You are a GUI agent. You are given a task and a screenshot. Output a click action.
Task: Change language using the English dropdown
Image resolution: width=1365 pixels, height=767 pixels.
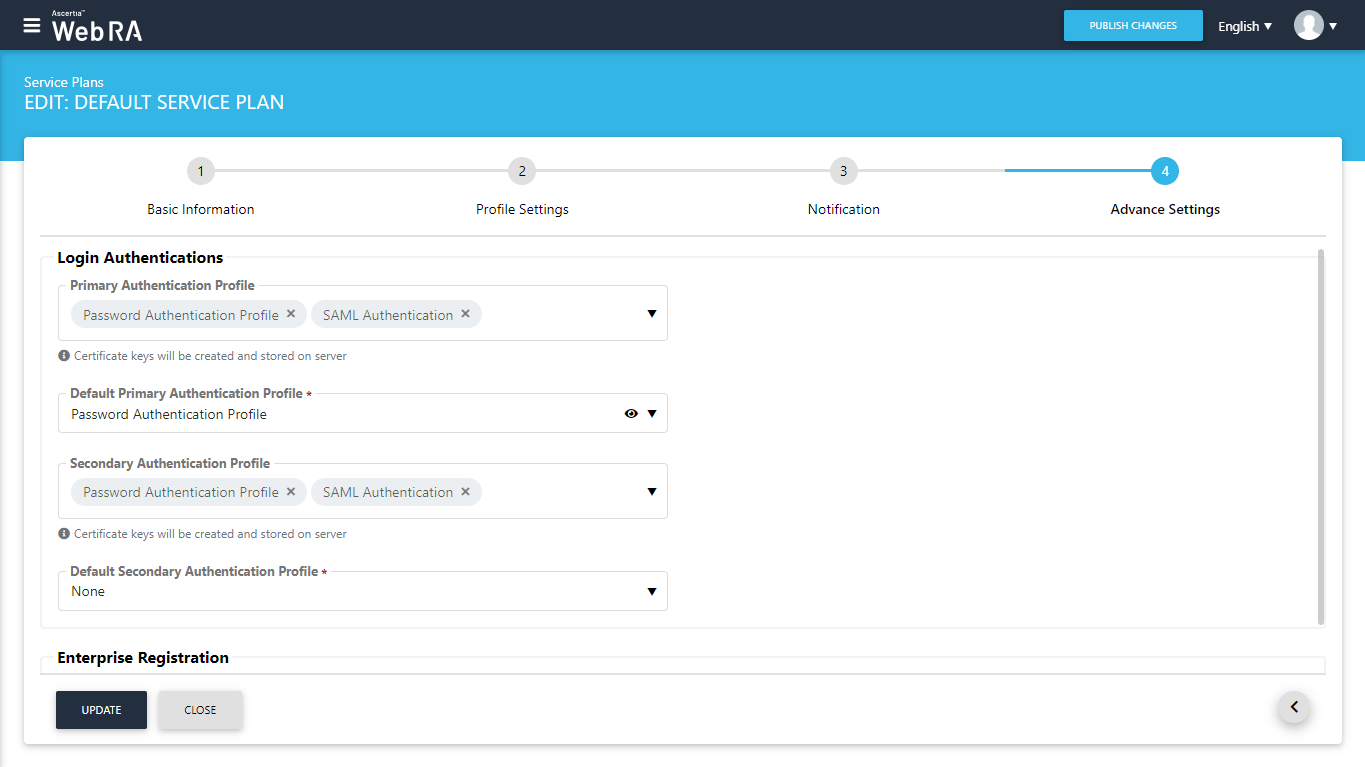click(x=1244, y=26)
